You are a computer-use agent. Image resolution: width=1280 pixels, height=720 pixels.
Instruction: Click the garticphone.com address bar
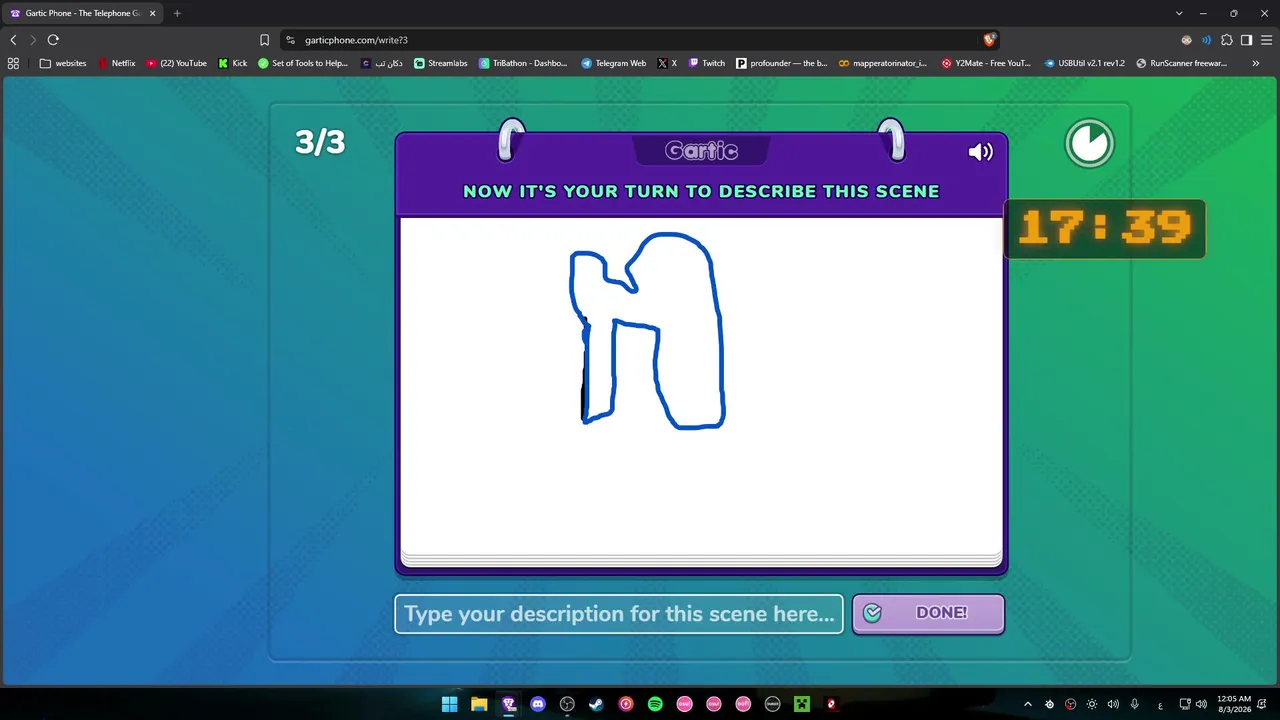pyautogui.click(x=640, y=40)
